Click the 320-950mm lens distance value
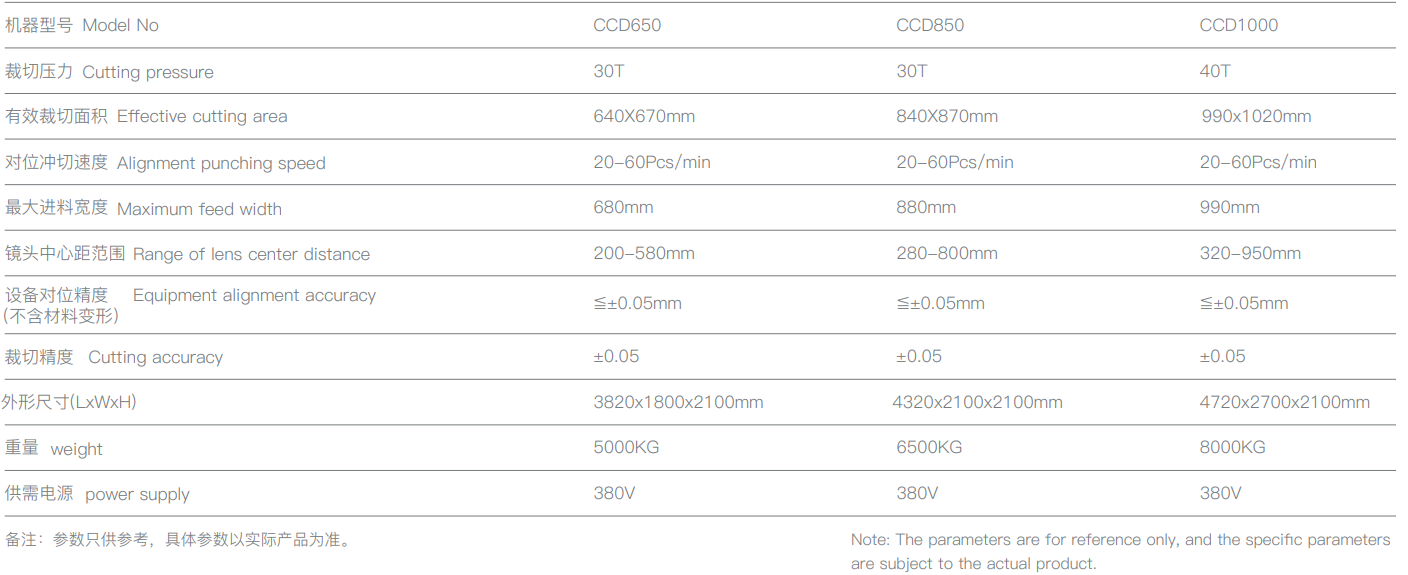The width and height of the screenshot is (1408, 575). (x=1250, y=254)
